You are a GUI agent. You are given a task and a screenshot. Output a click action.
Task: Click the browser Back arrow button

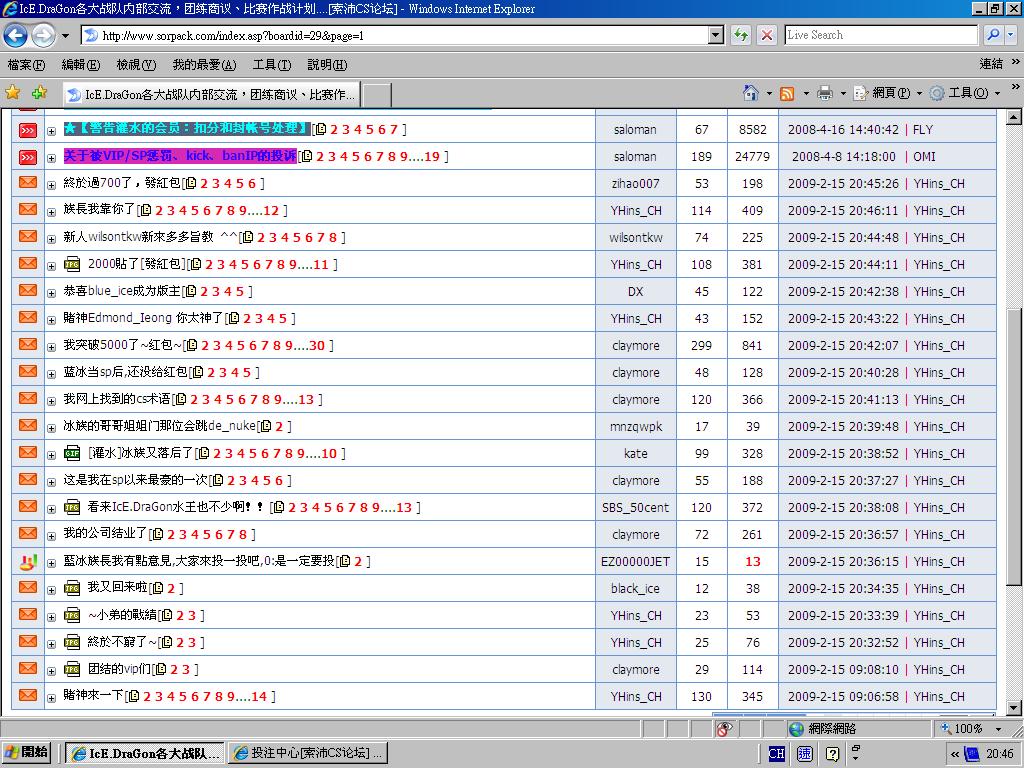[15, 36]
